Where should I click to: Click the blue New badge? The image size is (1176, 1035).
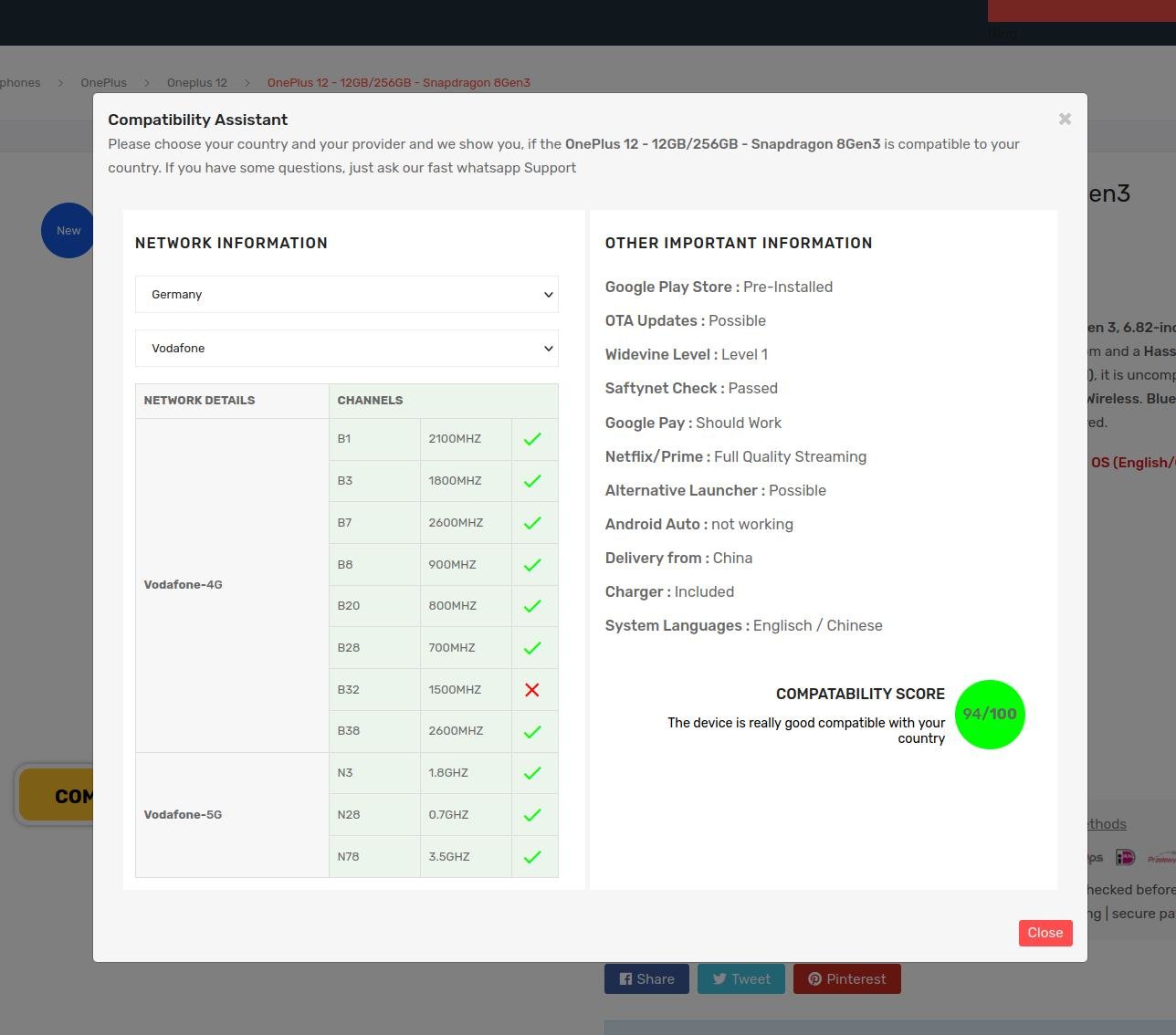coord(68,230)
